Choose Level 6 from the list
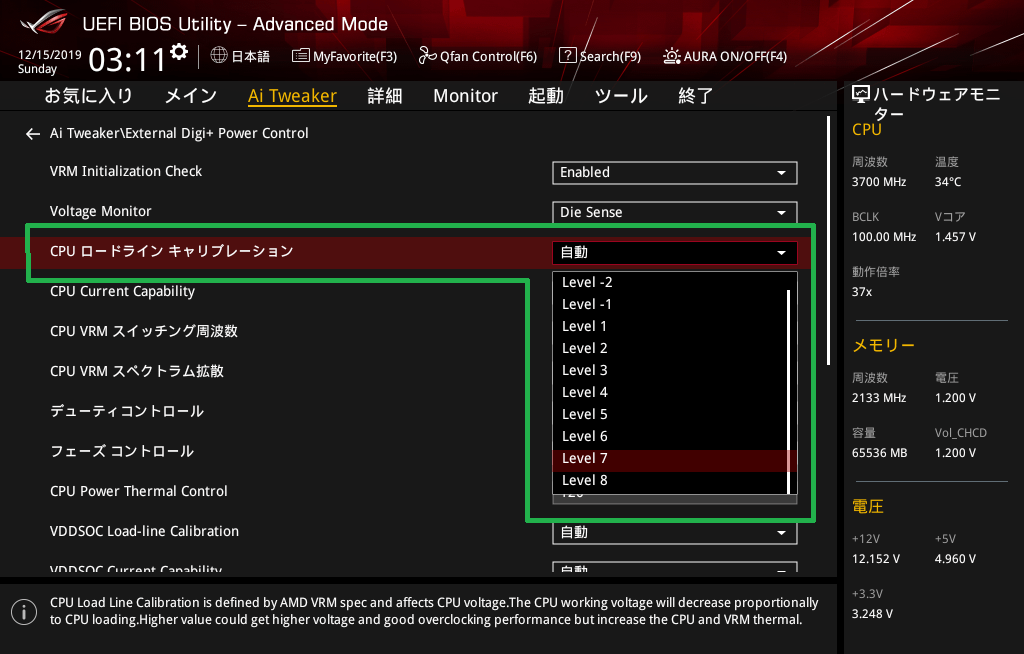 tap(670, 436)
